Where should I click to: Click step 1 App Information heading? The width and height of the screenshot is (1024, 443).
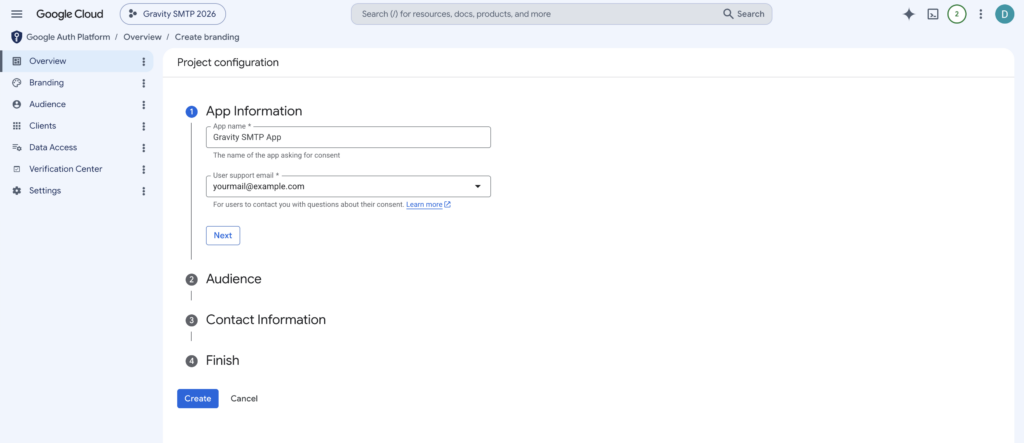pyautogui.click(x=254, y=111)
